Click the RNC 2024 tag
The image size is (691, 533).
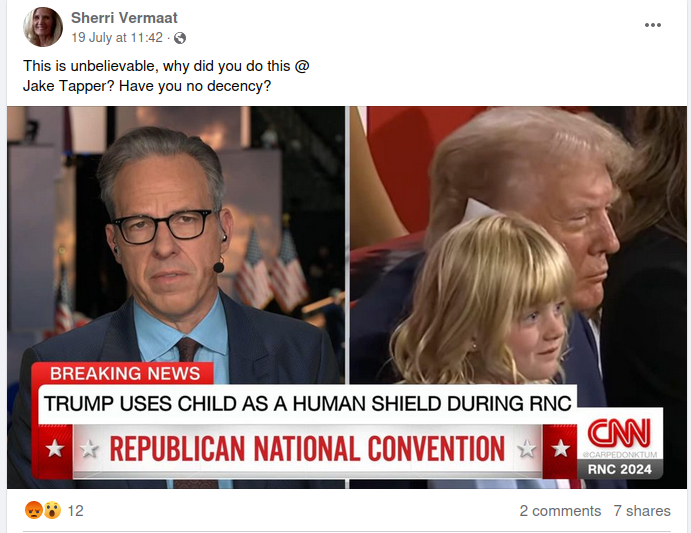tap(618, 468)
